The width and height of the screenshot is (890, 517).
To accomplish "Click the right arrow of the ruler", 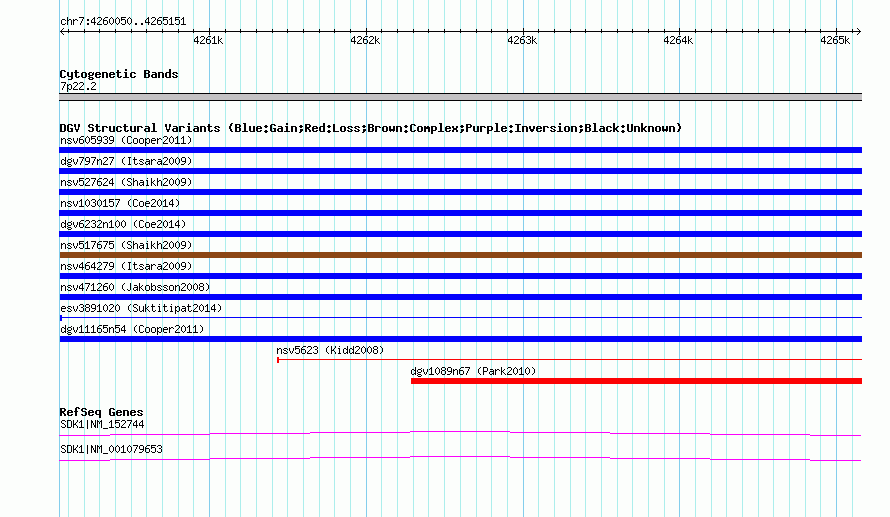I will tap(859, 31).
